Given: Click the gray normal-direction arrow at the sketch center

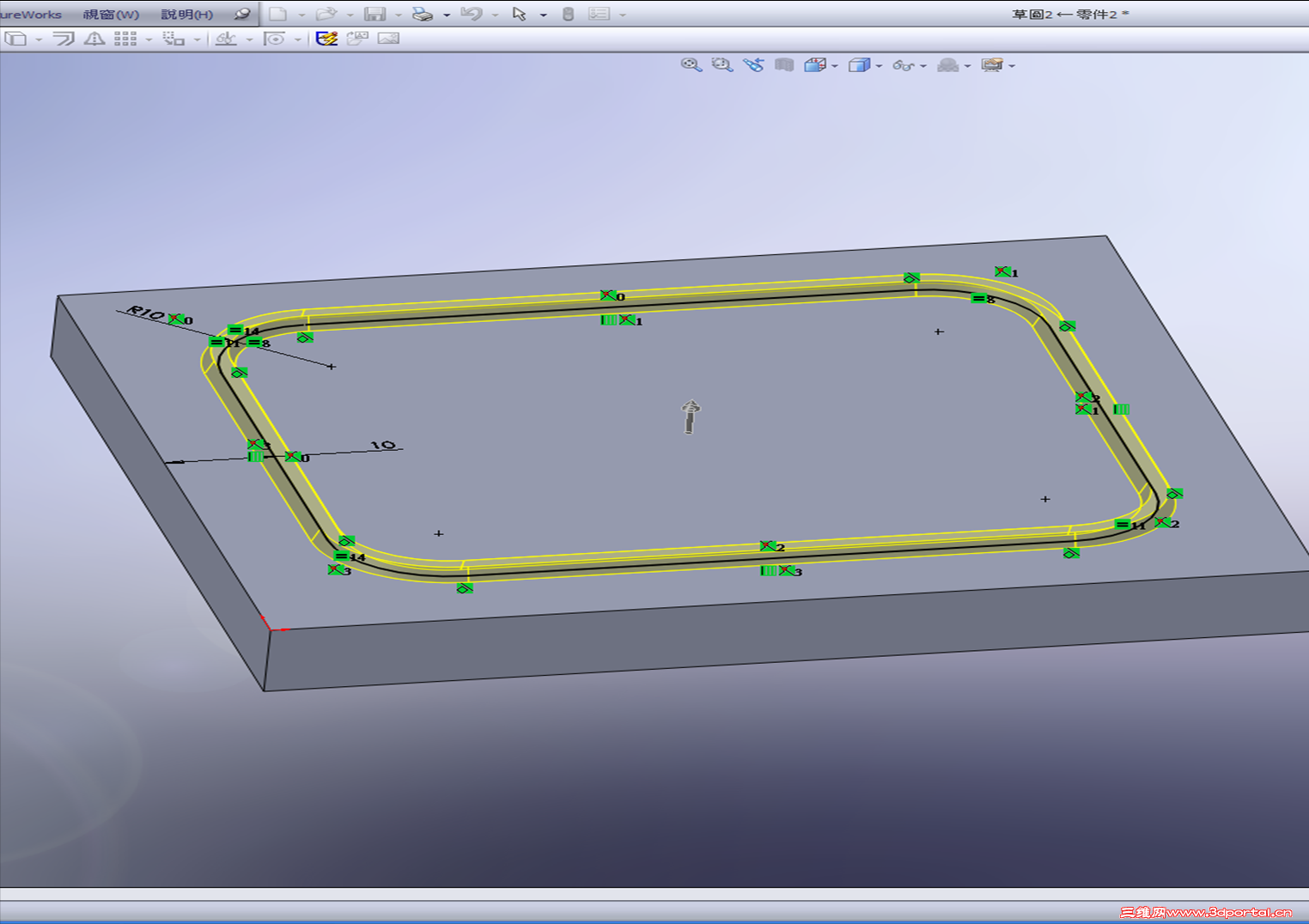Looking at the screenshot, I should 690,416.
